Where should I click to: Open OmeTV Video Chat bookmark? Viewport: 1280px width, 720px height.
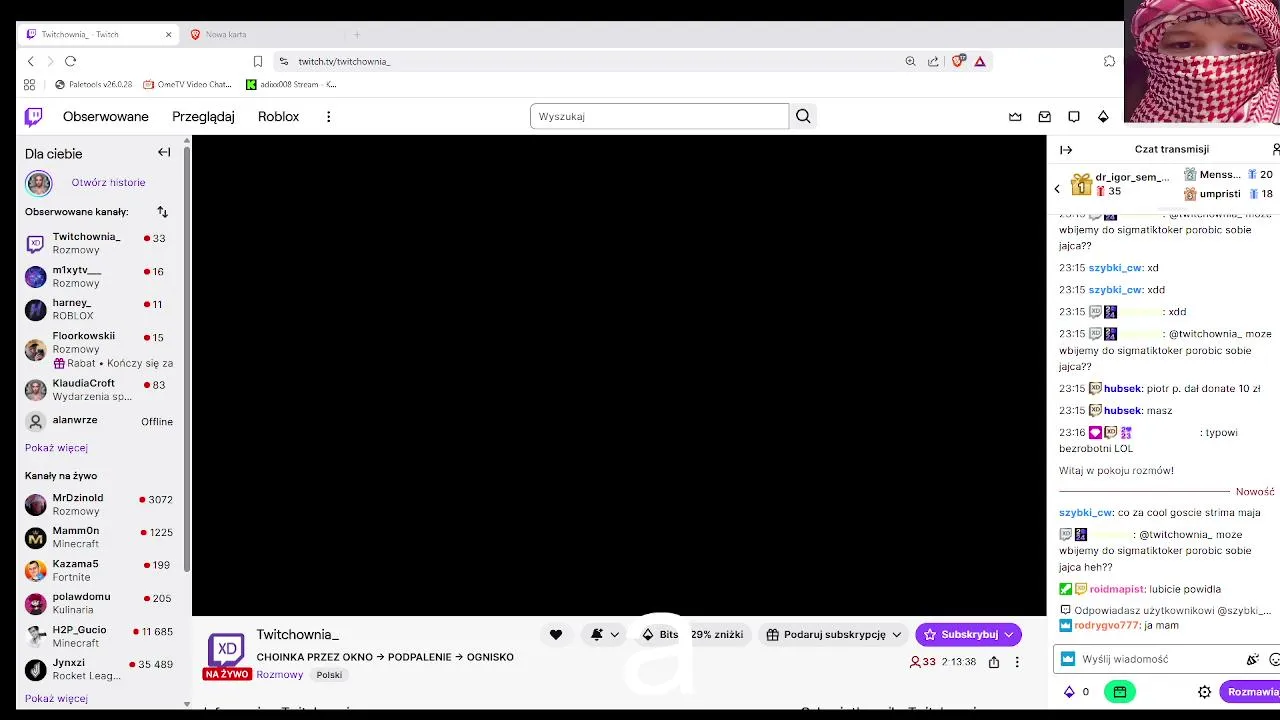click(x=187, y=85)
